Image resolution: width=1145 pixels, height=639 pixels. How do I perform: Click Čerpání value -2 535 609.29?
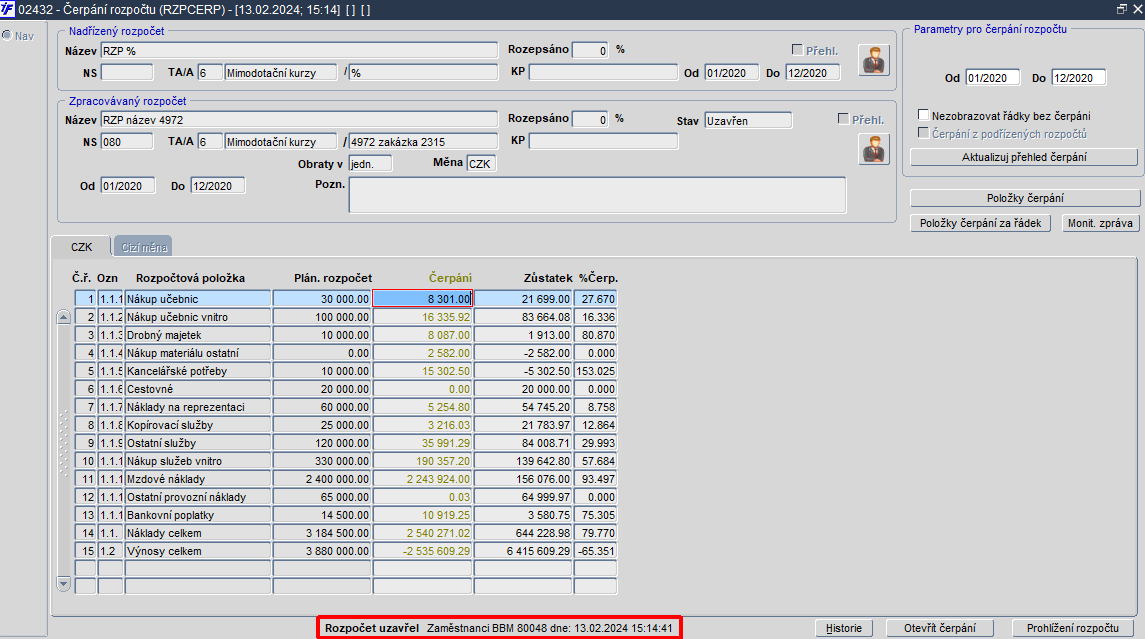pyautogui.click(x=423, y=551)
